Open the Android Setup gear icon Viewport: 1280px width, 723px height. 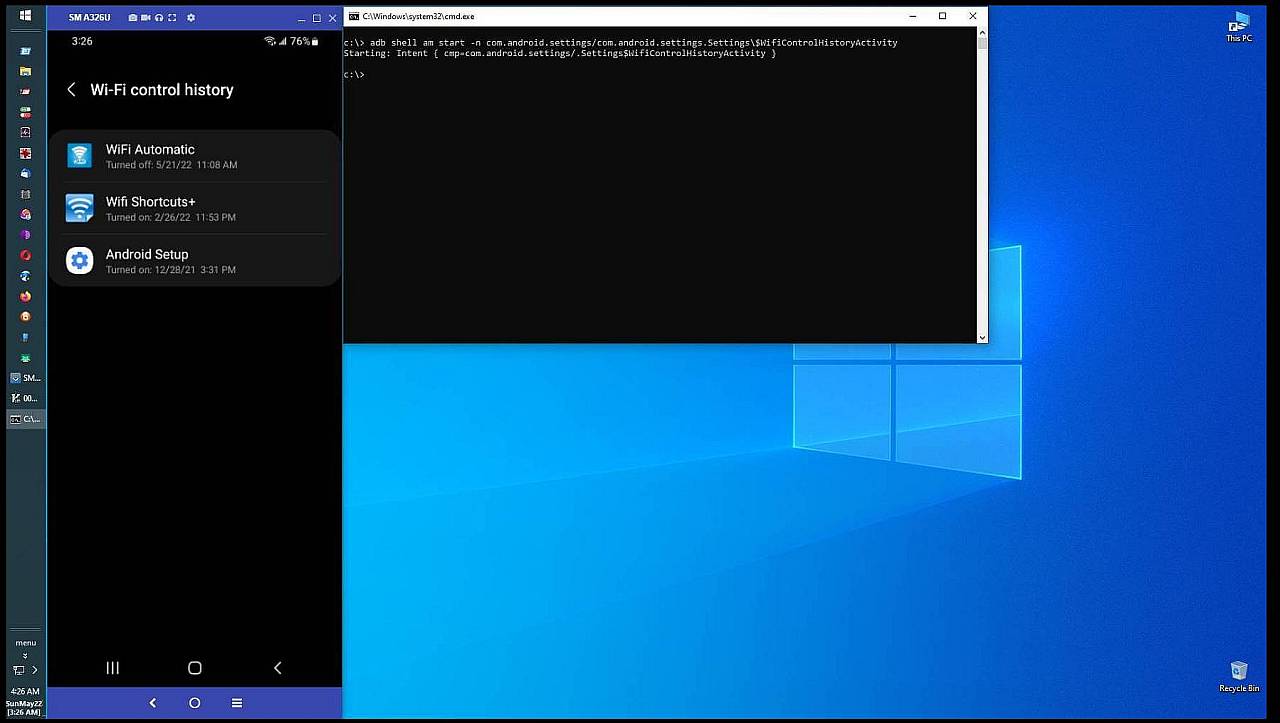pyautogui.click(x=80, y=260)
